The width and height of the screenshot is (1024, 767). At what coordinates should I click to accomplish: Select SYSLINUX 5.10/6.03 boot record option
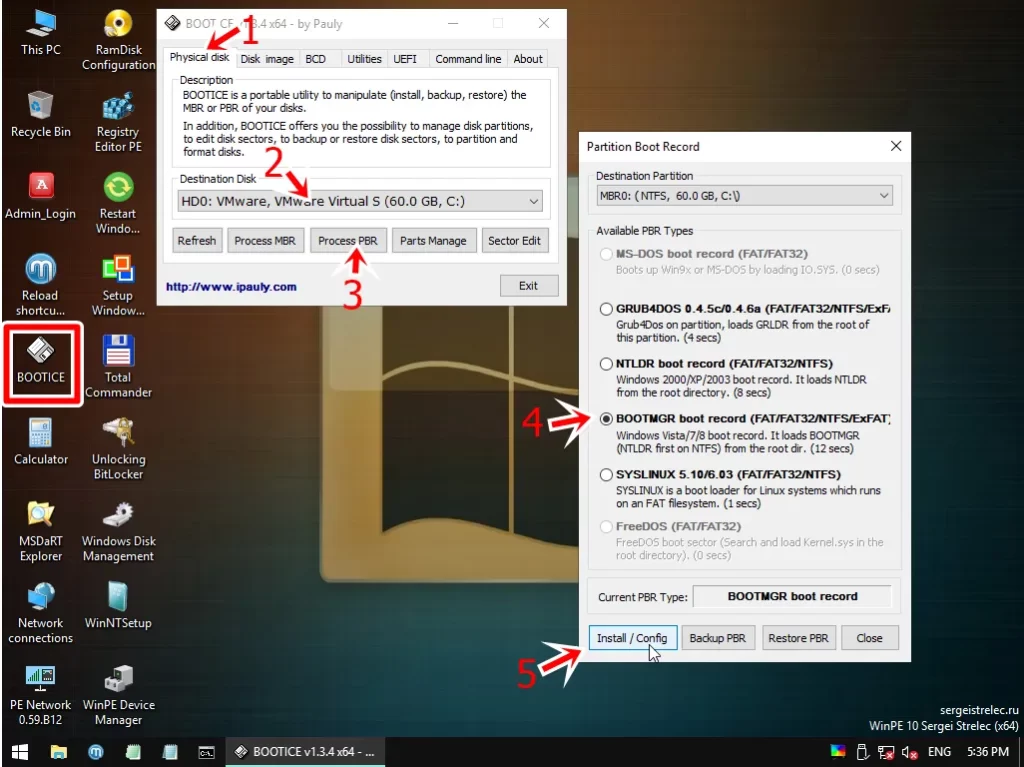(606, 474)
